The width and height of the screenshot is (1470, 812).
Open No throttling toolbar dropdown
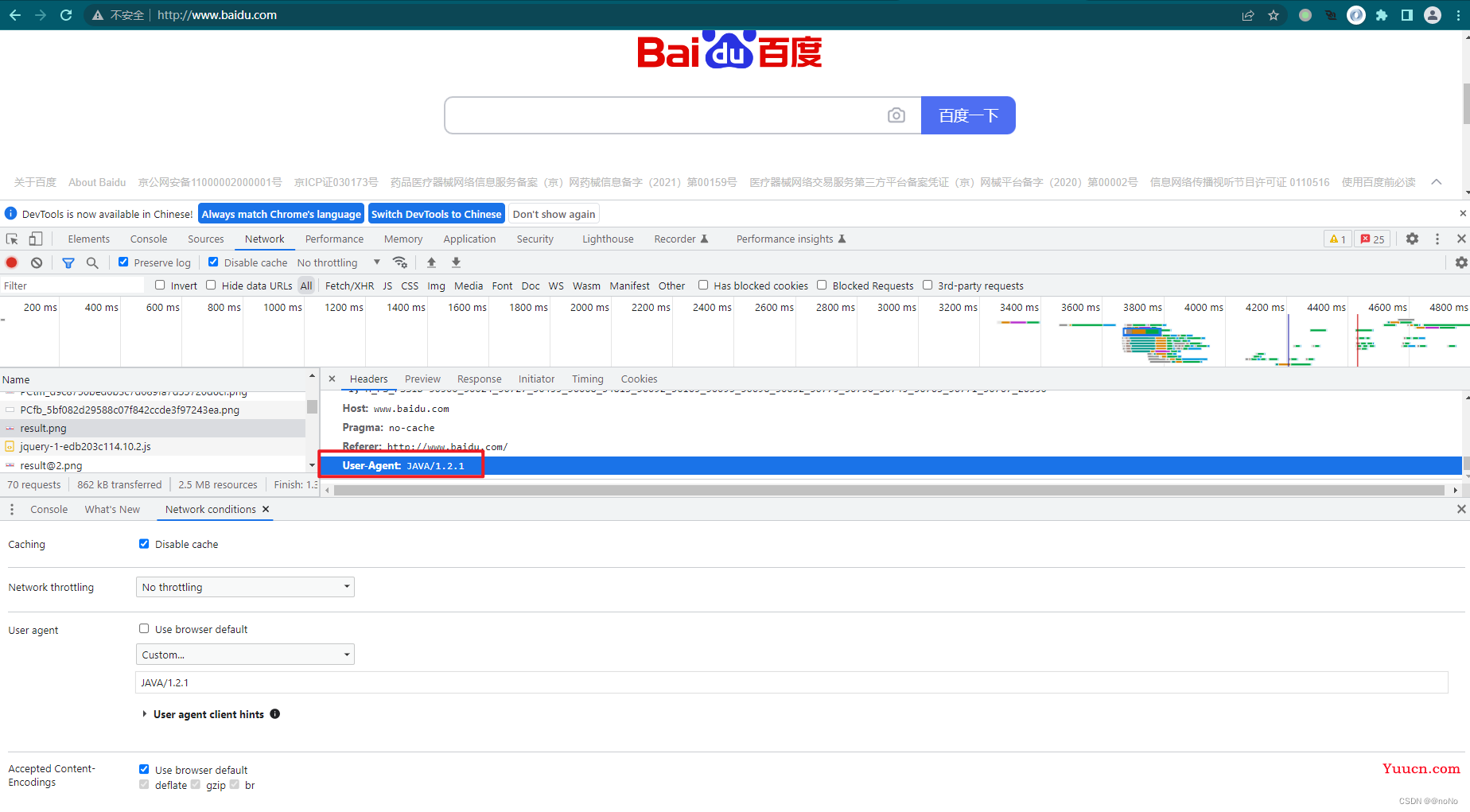click(339, 262)
